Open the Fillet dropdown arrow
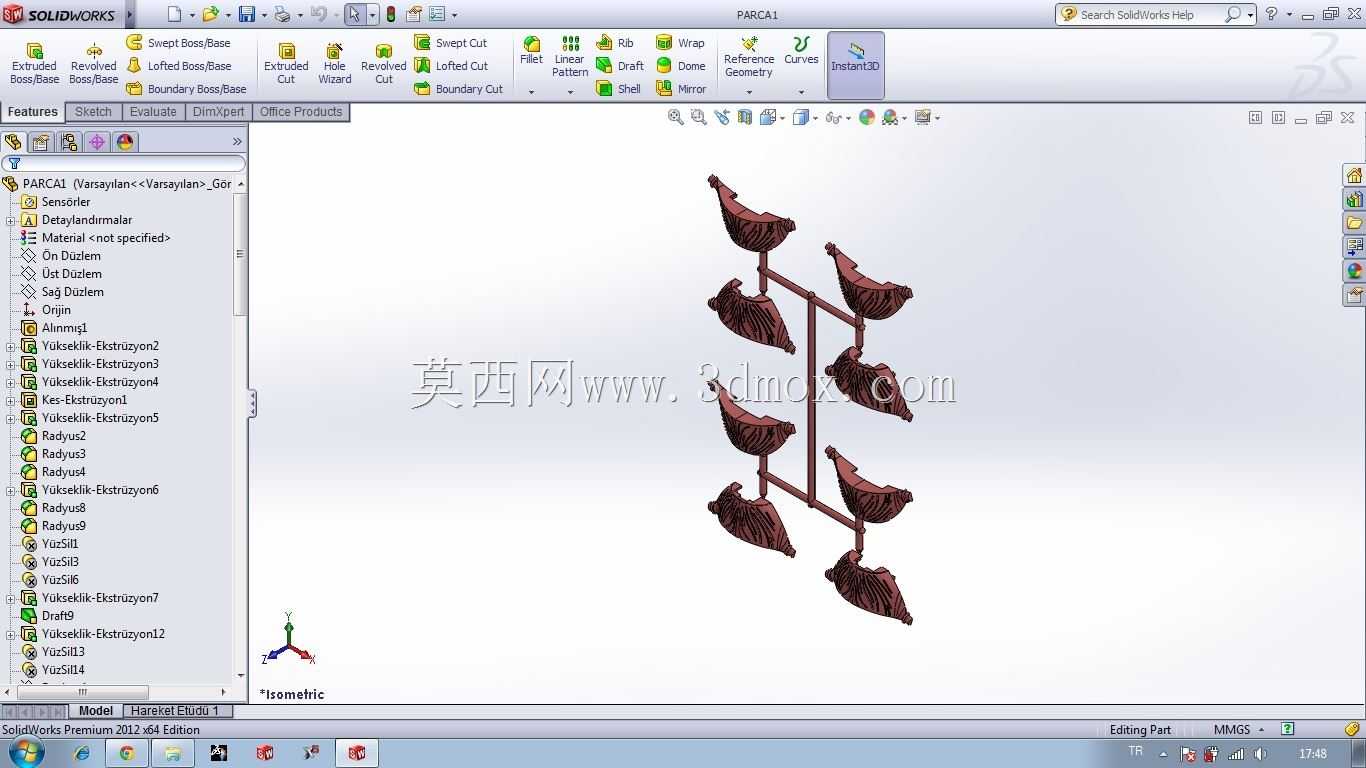 pos(531,92)
